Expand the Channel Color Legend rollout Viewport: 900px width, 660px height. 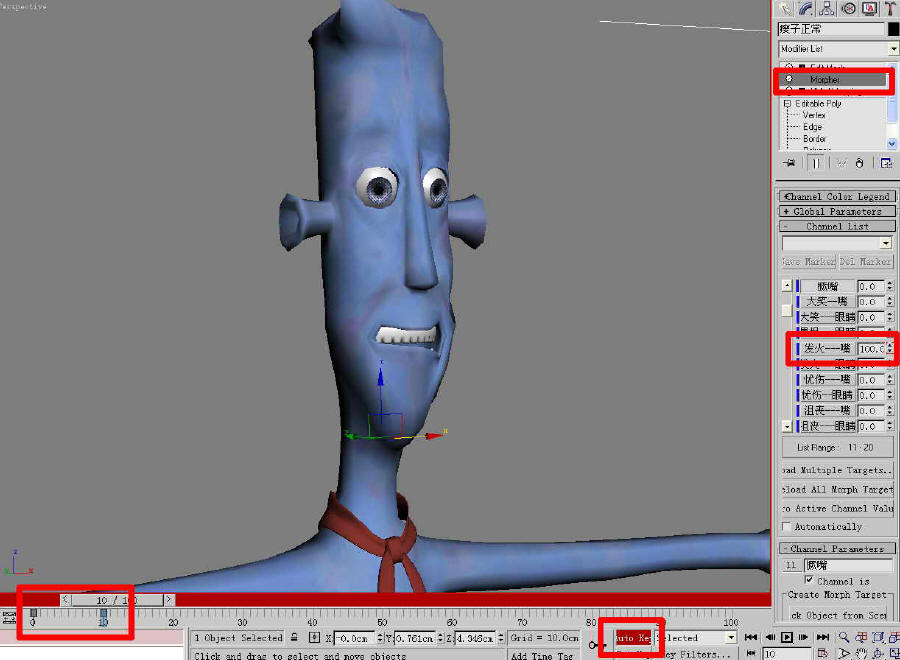coord(837,196)
